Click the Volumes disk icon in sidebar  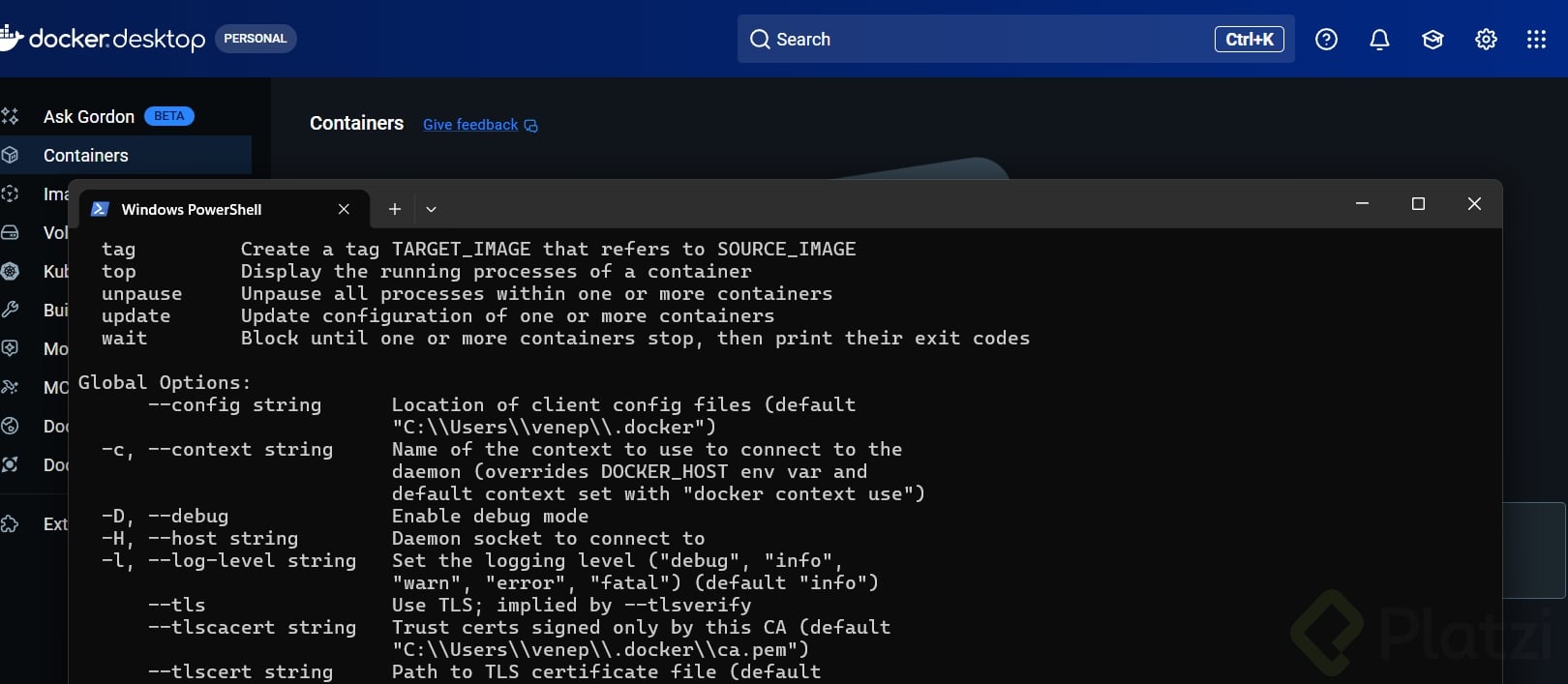click(11, 232)
